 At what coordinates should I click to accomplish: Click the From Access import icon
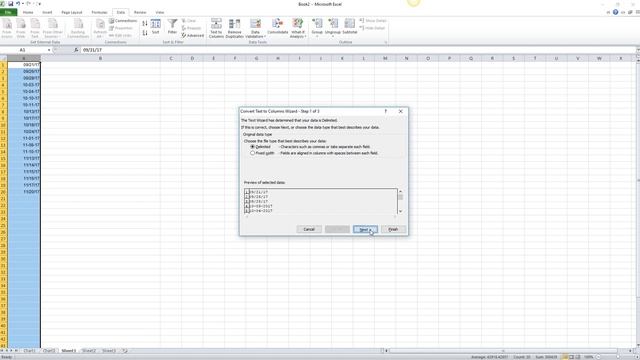[x=7, y=28]
